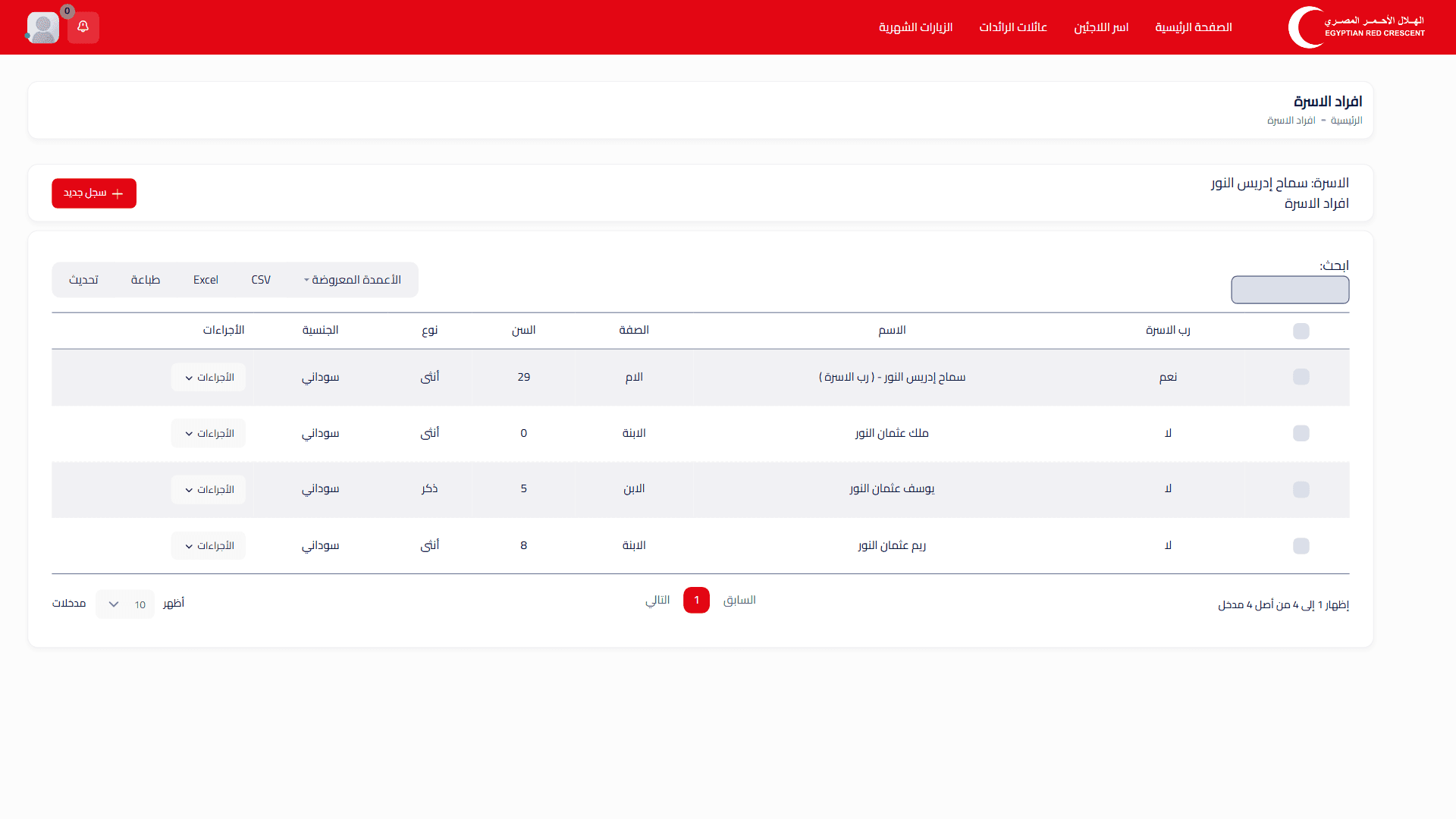This screenshot has width=1456, height=819.
Task: Sort by نوع column header
Action: pyautogui.click(x=430, y=330)
